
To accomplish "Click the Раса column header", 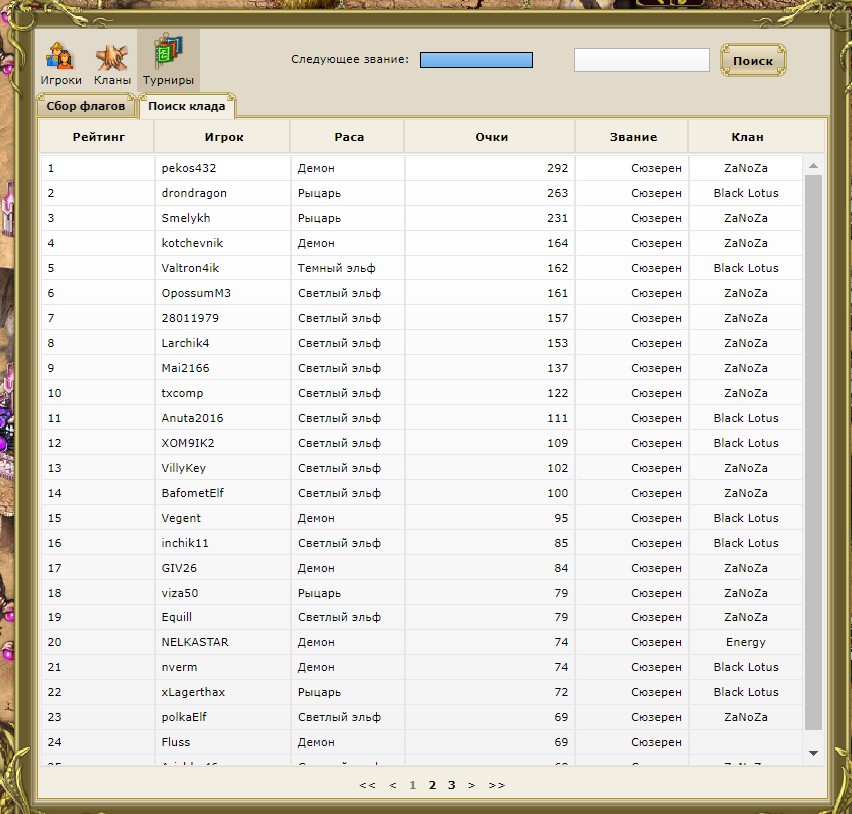I will (348, 137).
